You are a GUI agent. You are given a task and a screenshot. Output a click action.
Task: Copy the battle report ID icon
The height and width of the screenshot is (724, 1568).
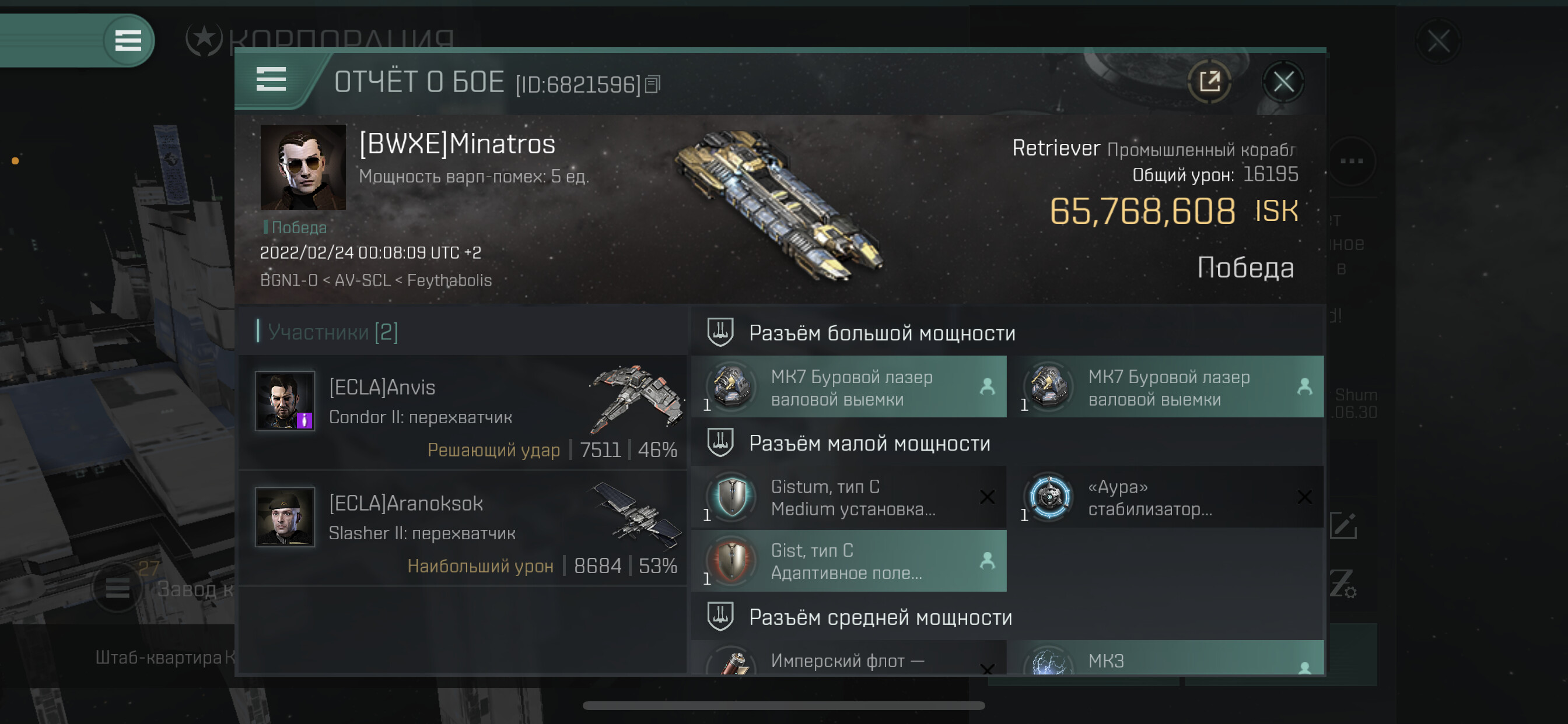point(653,85)
